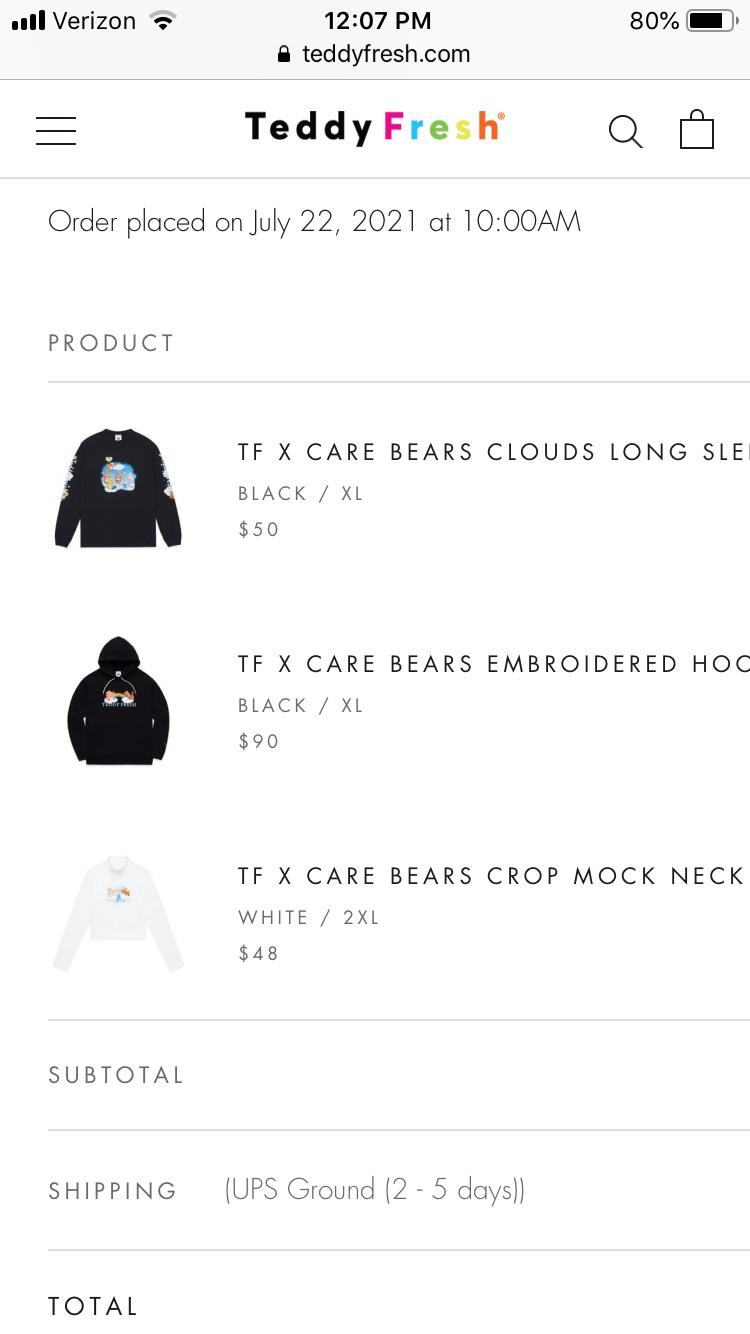This screenshot has width=750, height=1334.
Task: Tap the Teddy Fresh logo
Action: (x=374, y=128)
